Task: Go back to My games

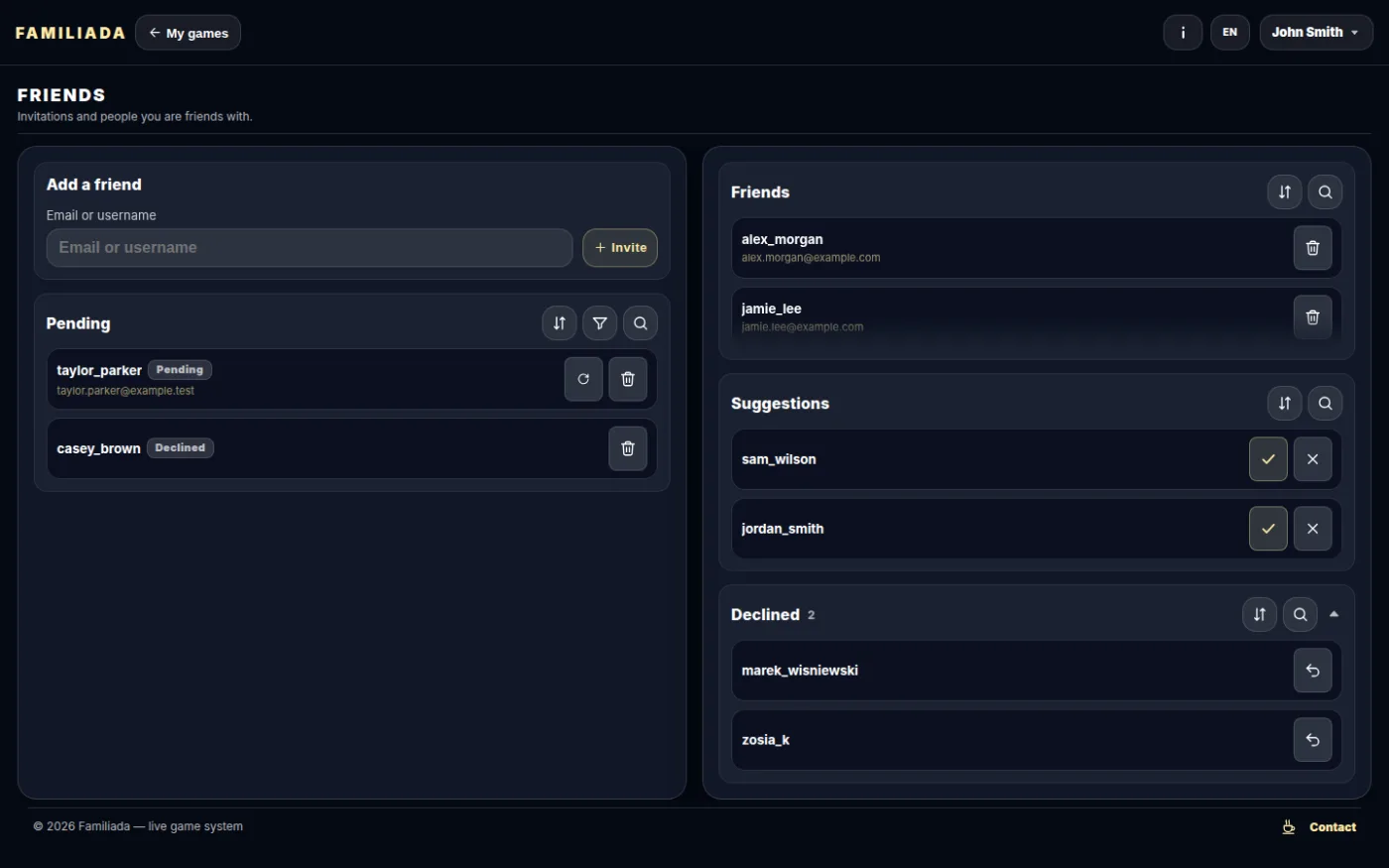Action: click(189, 33)
